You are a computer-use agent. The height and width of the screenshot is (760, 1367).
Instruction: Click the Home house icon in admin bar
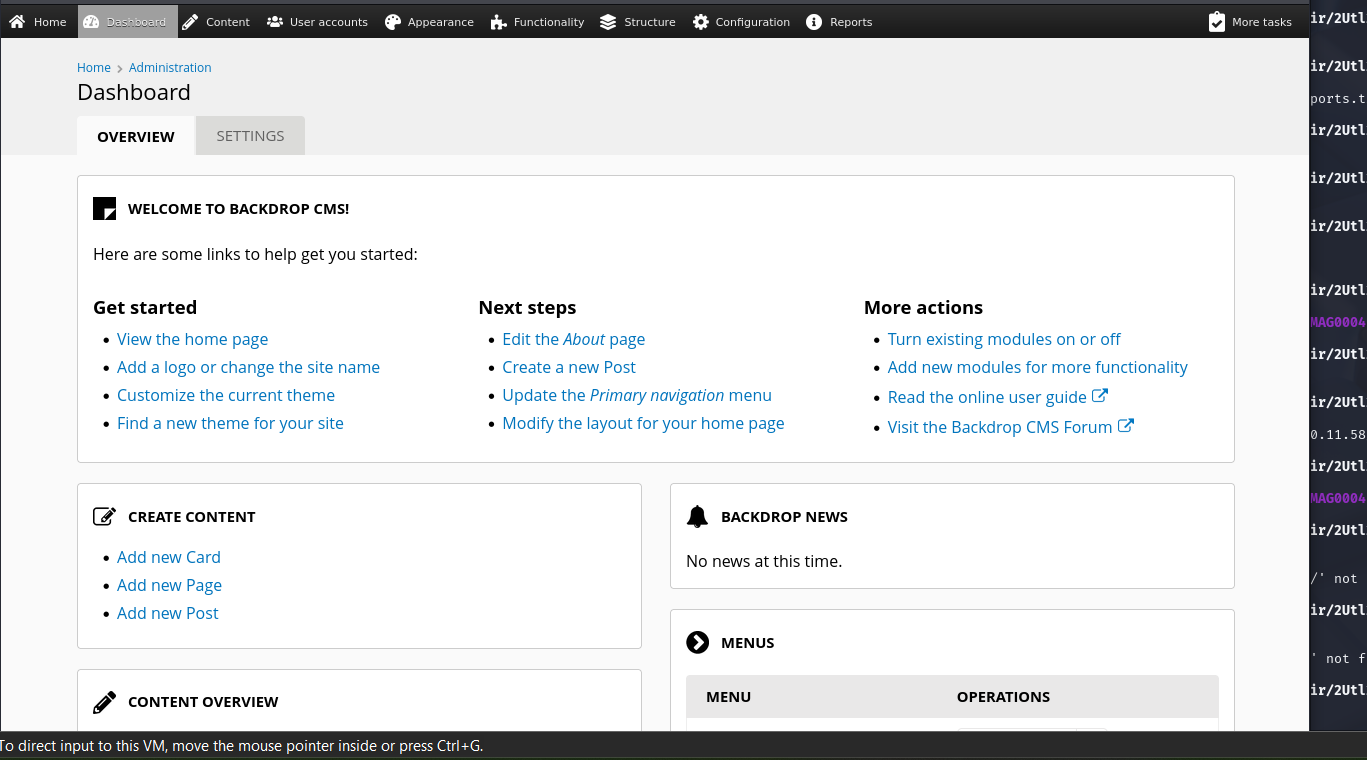pos(17,22)
